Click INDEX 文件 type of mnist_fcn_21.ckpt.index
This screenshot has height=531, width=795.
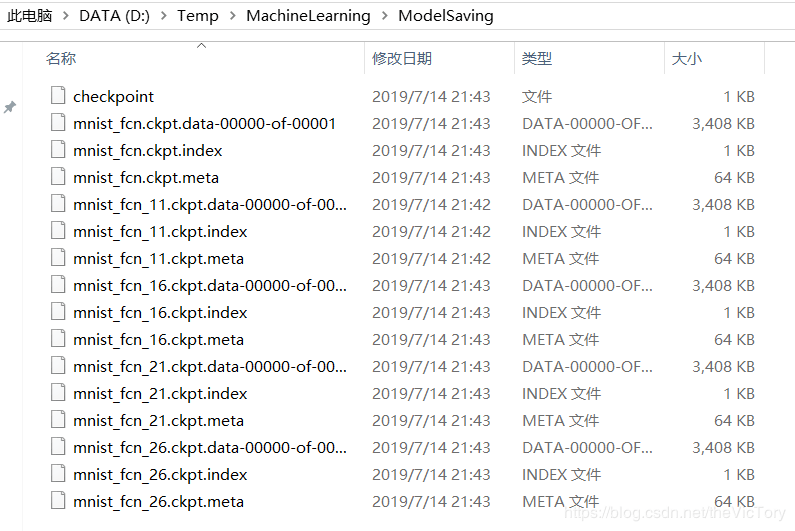pos(562,394)
